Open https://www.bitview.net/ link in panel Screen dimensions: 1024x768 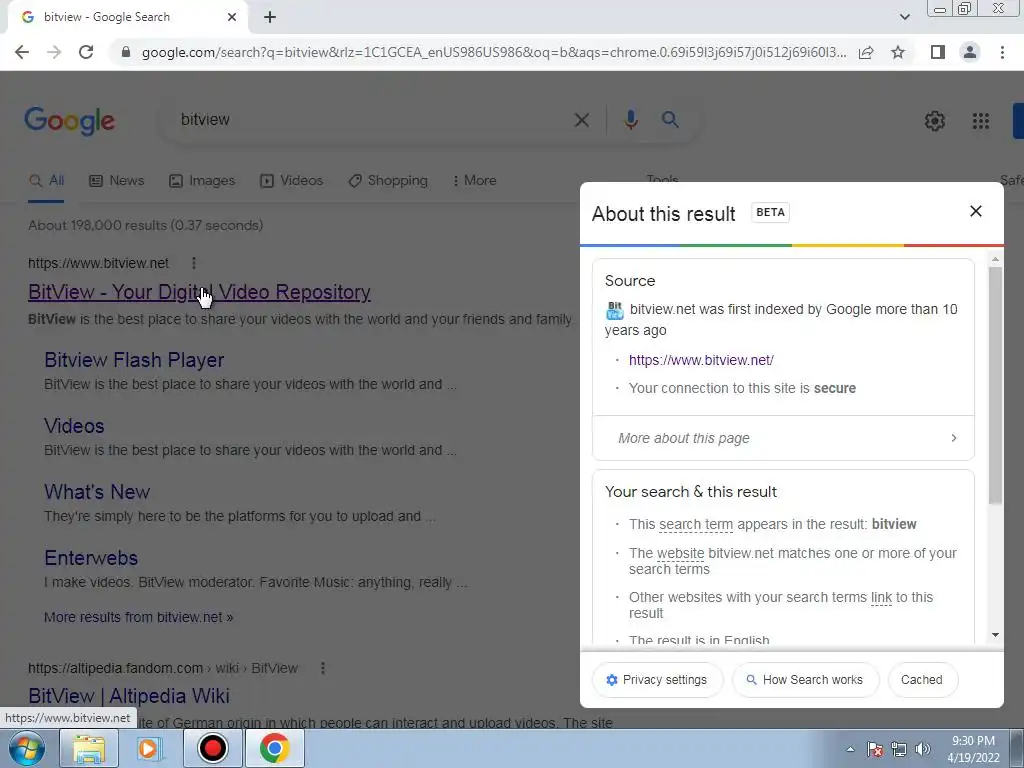pyautogui.click(x=701, y=360)
